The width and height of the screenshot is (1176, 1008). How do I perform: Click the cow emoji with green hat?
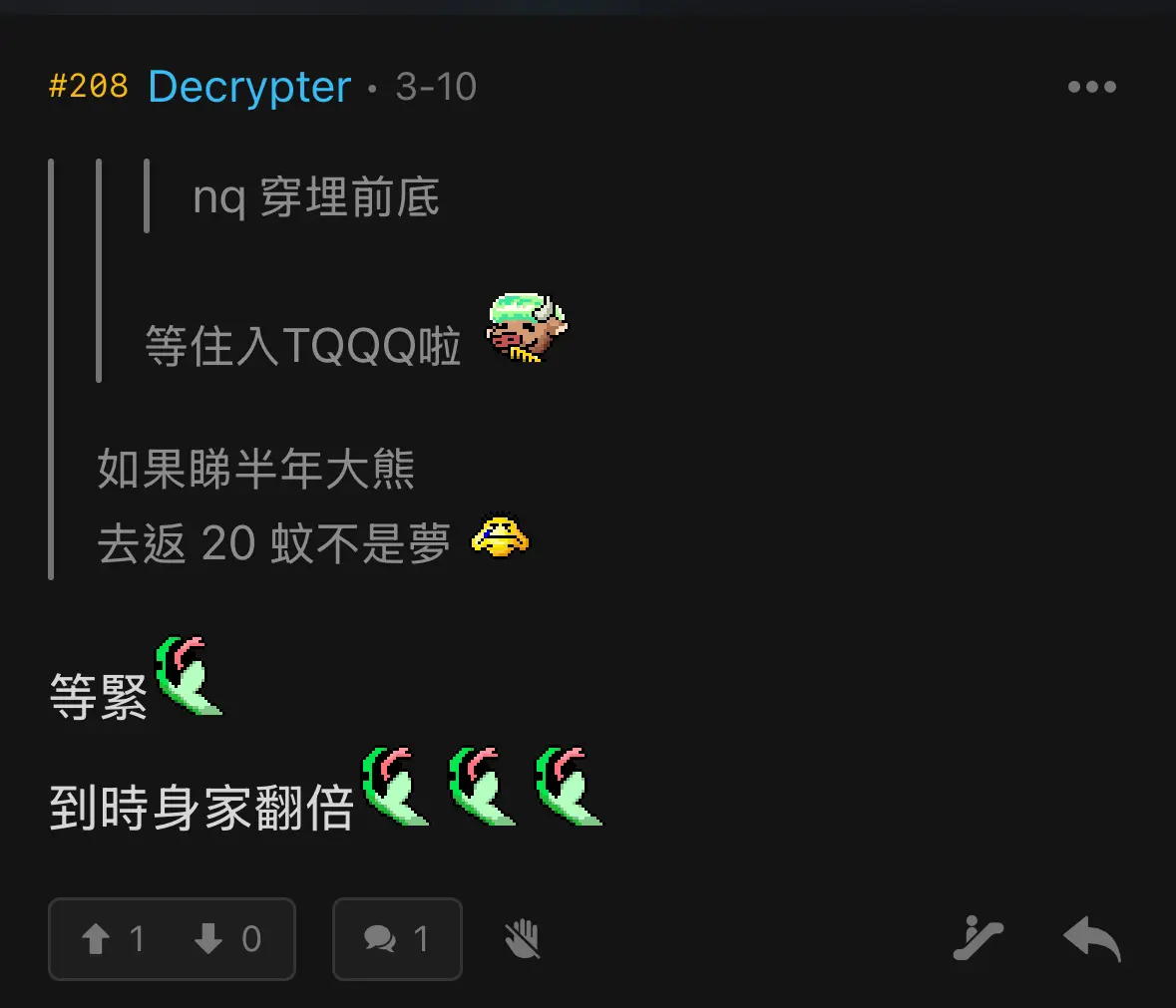527,328
